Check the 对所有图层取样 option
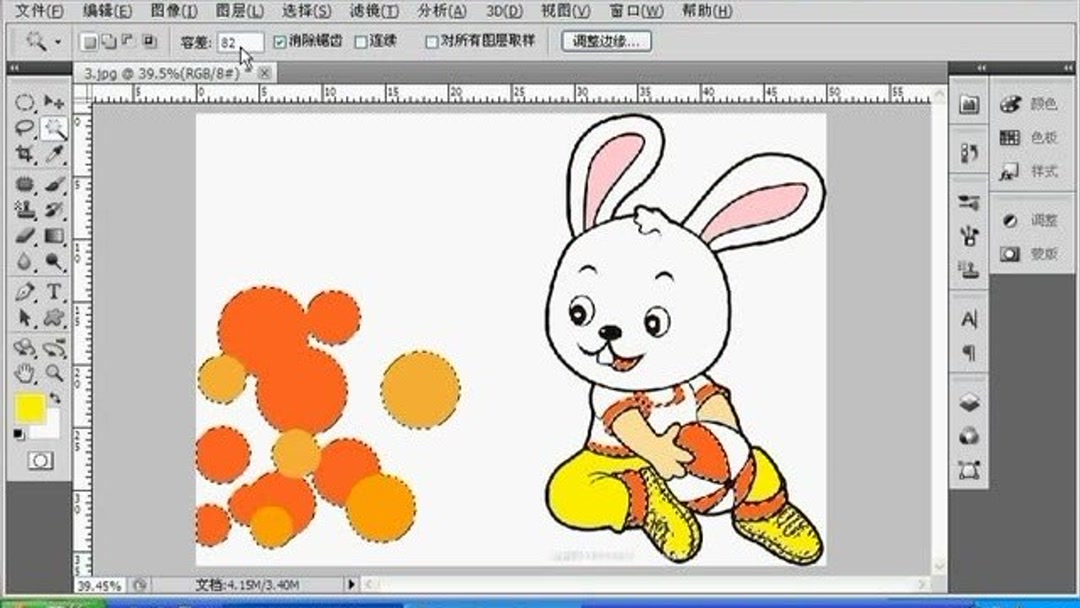This screenshot has width=1080, height=608. coord(430,42)
